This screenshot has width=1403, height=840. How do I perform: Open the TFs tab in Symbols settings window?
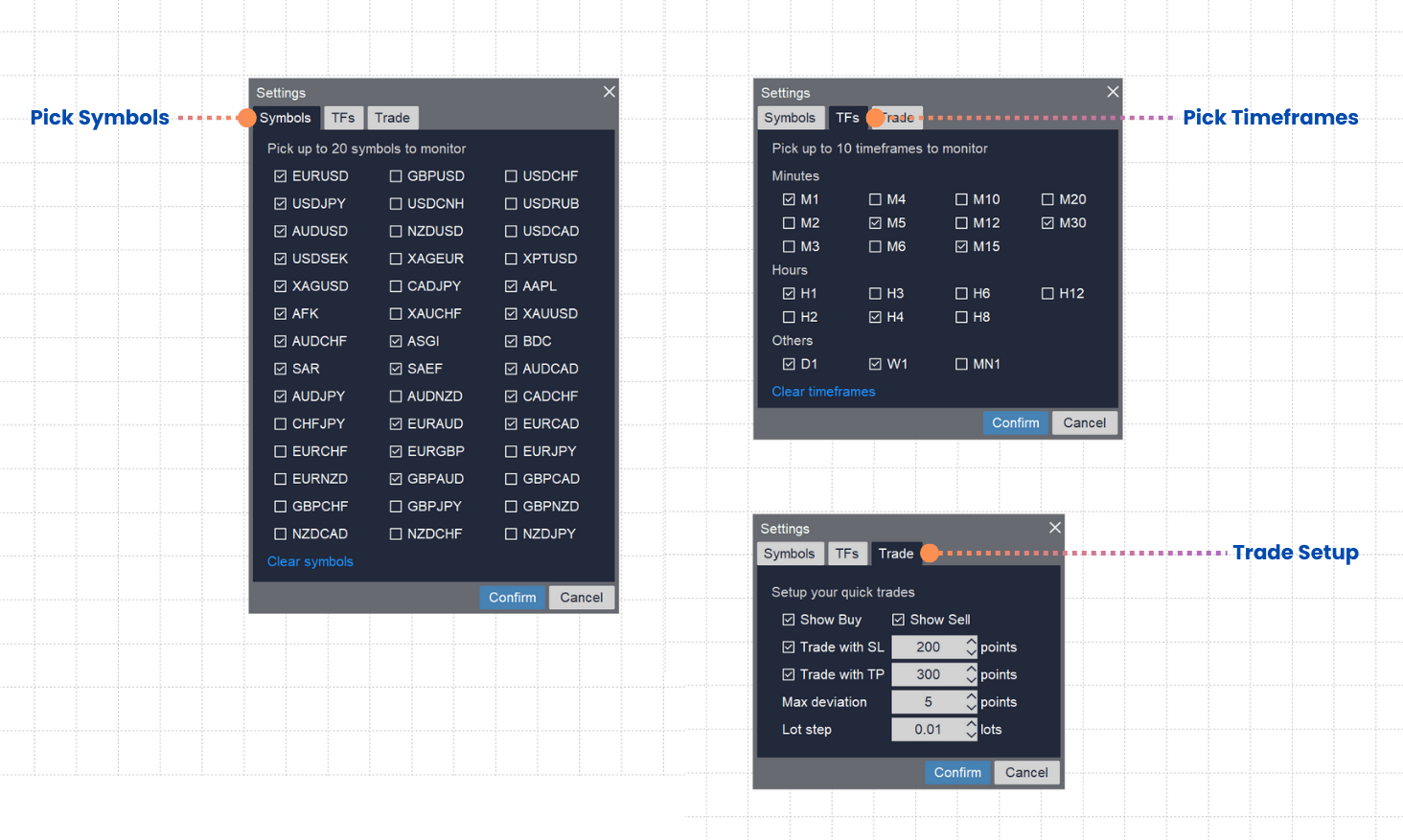[x=343, y=118]
